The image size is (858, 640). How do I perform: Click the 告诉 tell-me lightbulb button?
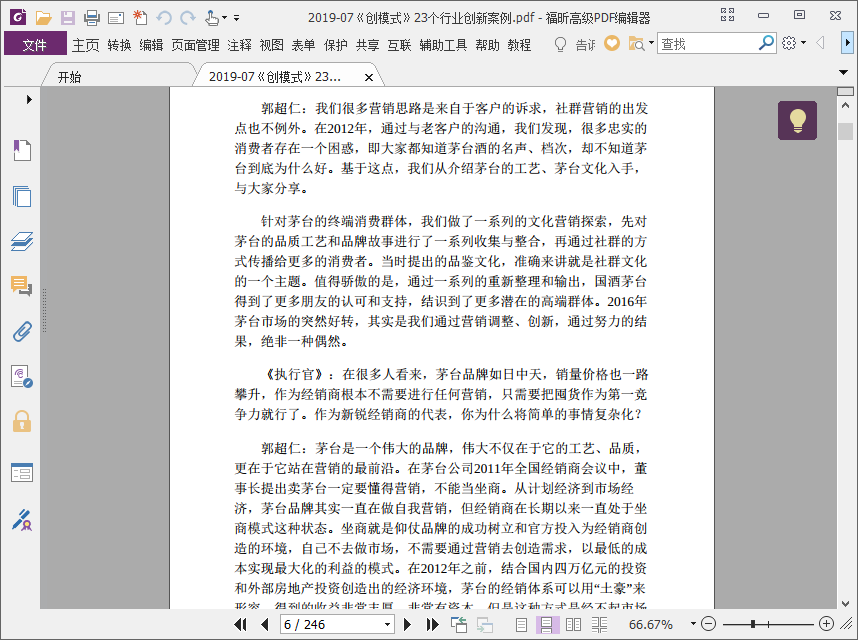pos(574,44)
